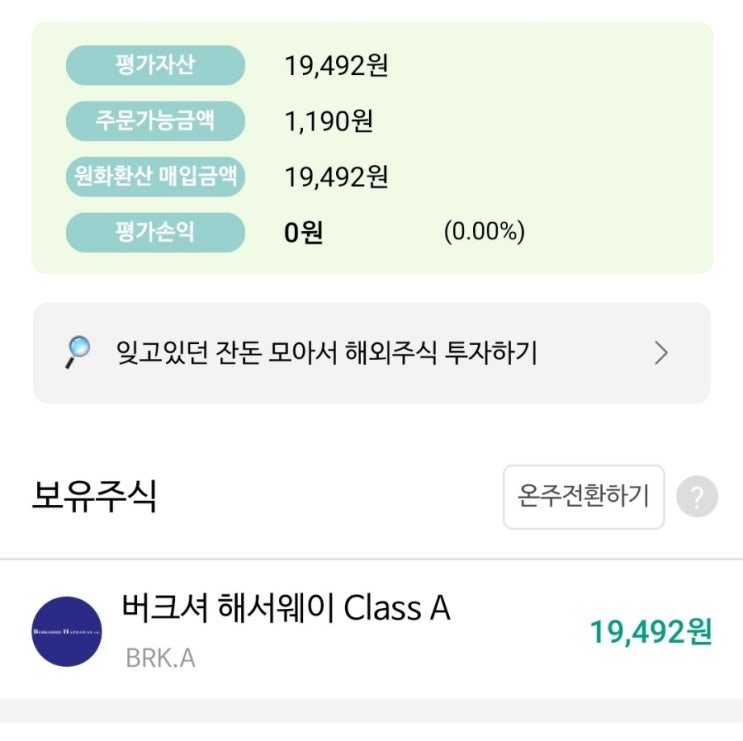The height and width of the screenshot is (741, 743).
Task: Click the 평가손익 label pill
Action: click(x=155, y=233)
